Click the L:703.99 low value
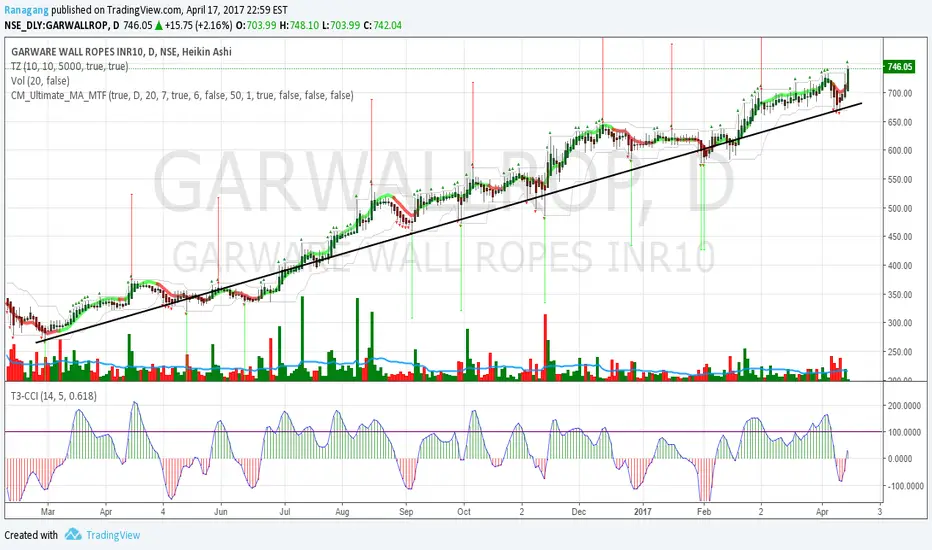 coord(341,26)
